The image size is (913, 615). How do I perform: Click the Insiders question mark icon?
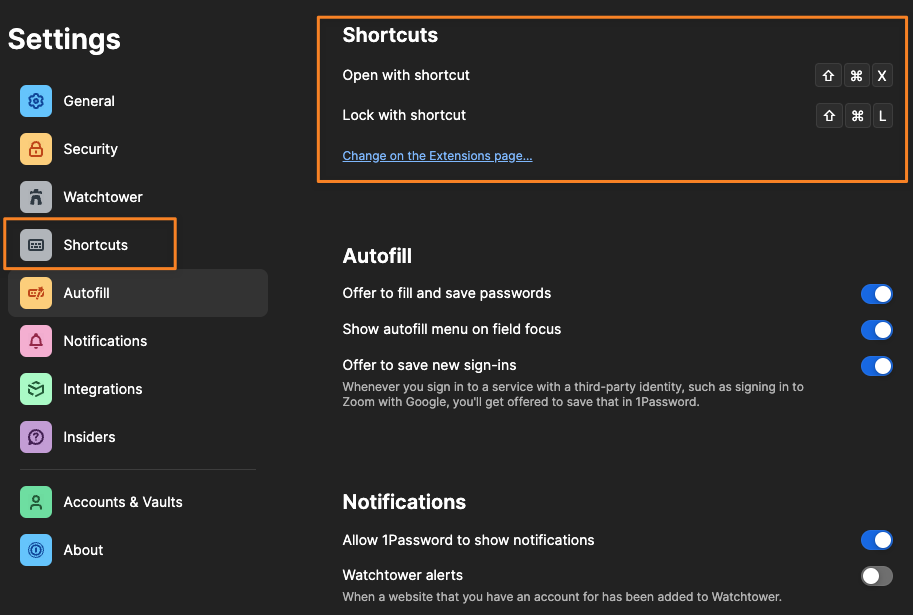click(36, 437)
